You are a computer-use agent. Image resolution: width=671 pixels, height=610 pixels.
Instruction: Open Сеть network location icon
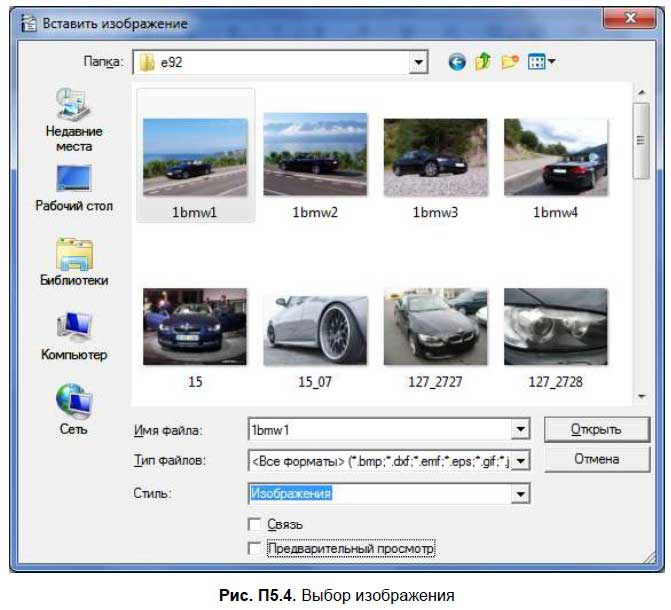pos(74,410)
